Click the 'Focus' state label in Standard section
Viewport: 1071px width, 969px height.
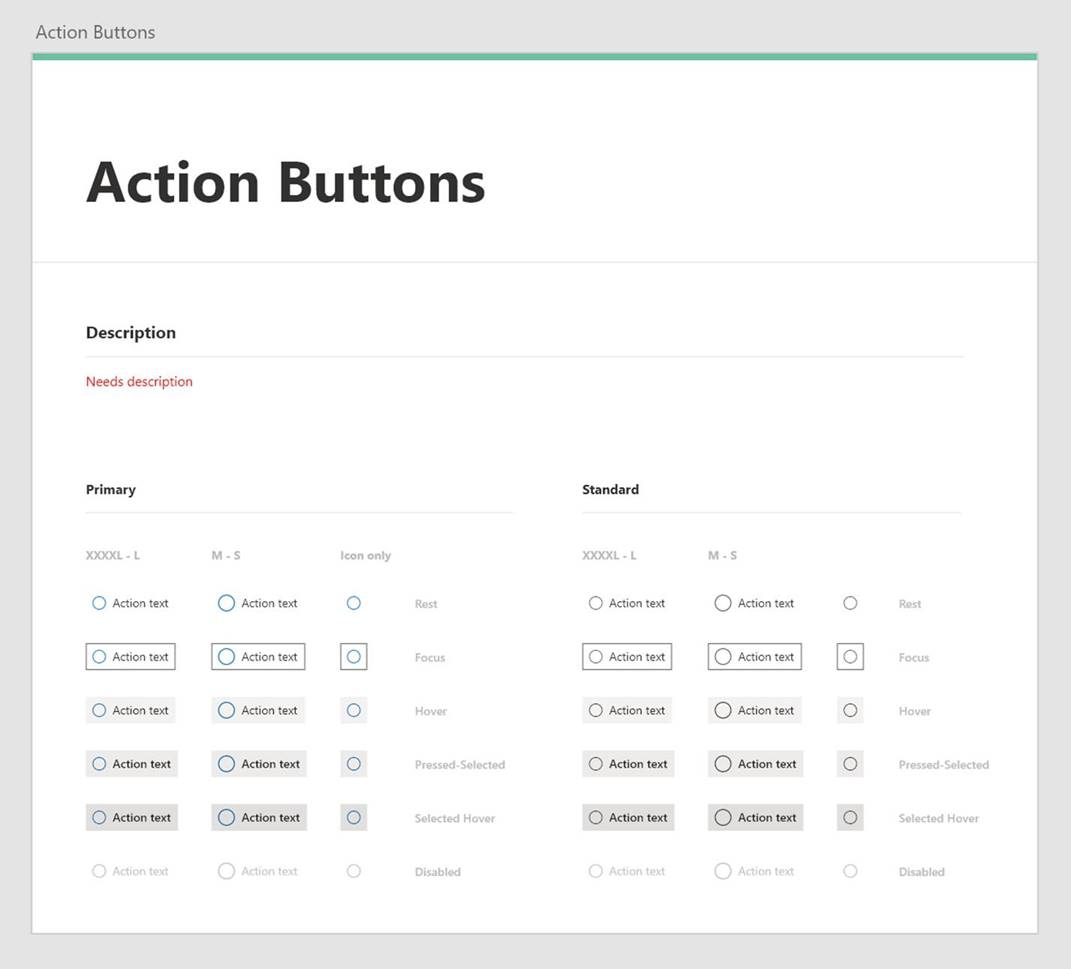pos(914,657)
